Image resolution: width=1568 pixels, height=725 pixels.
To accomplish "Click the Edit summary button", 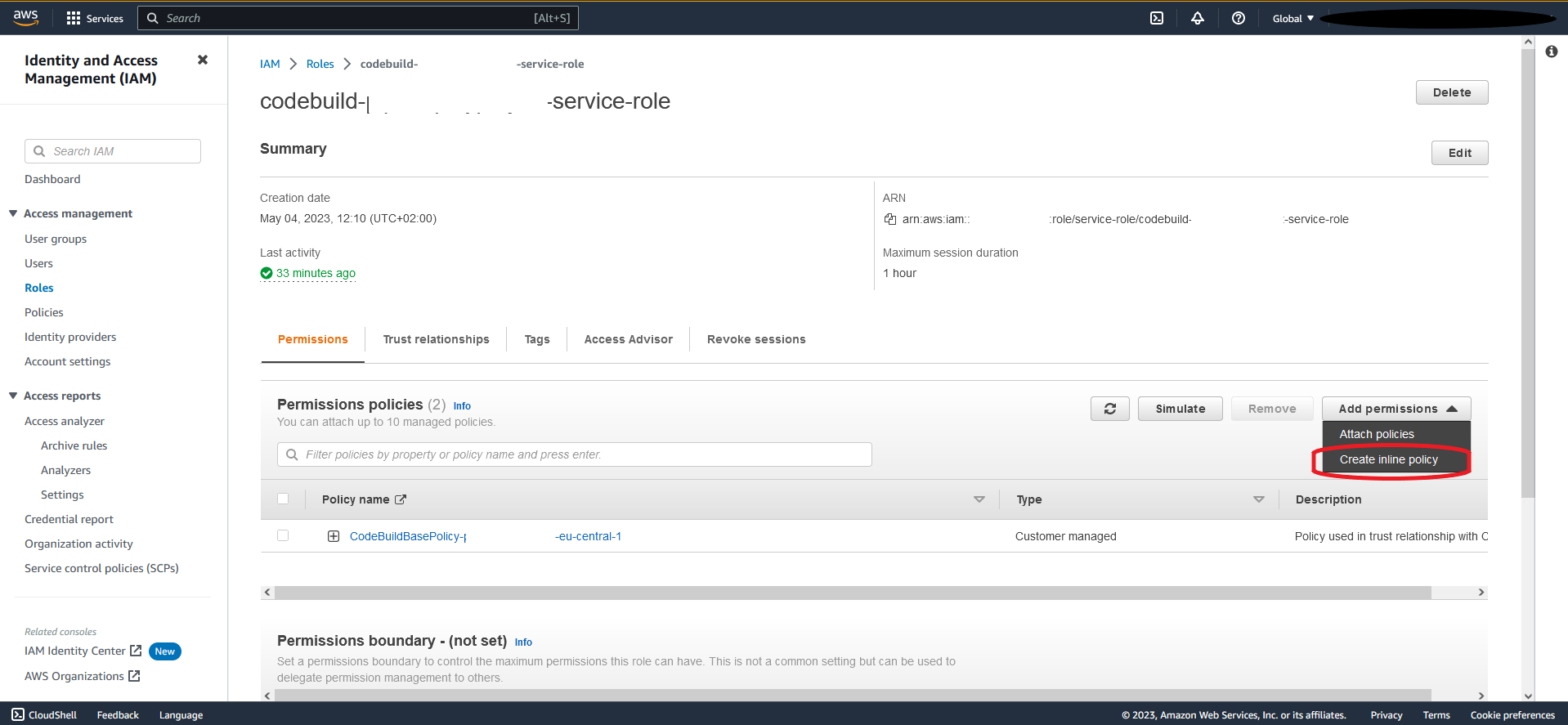I will coord(1460,153).
